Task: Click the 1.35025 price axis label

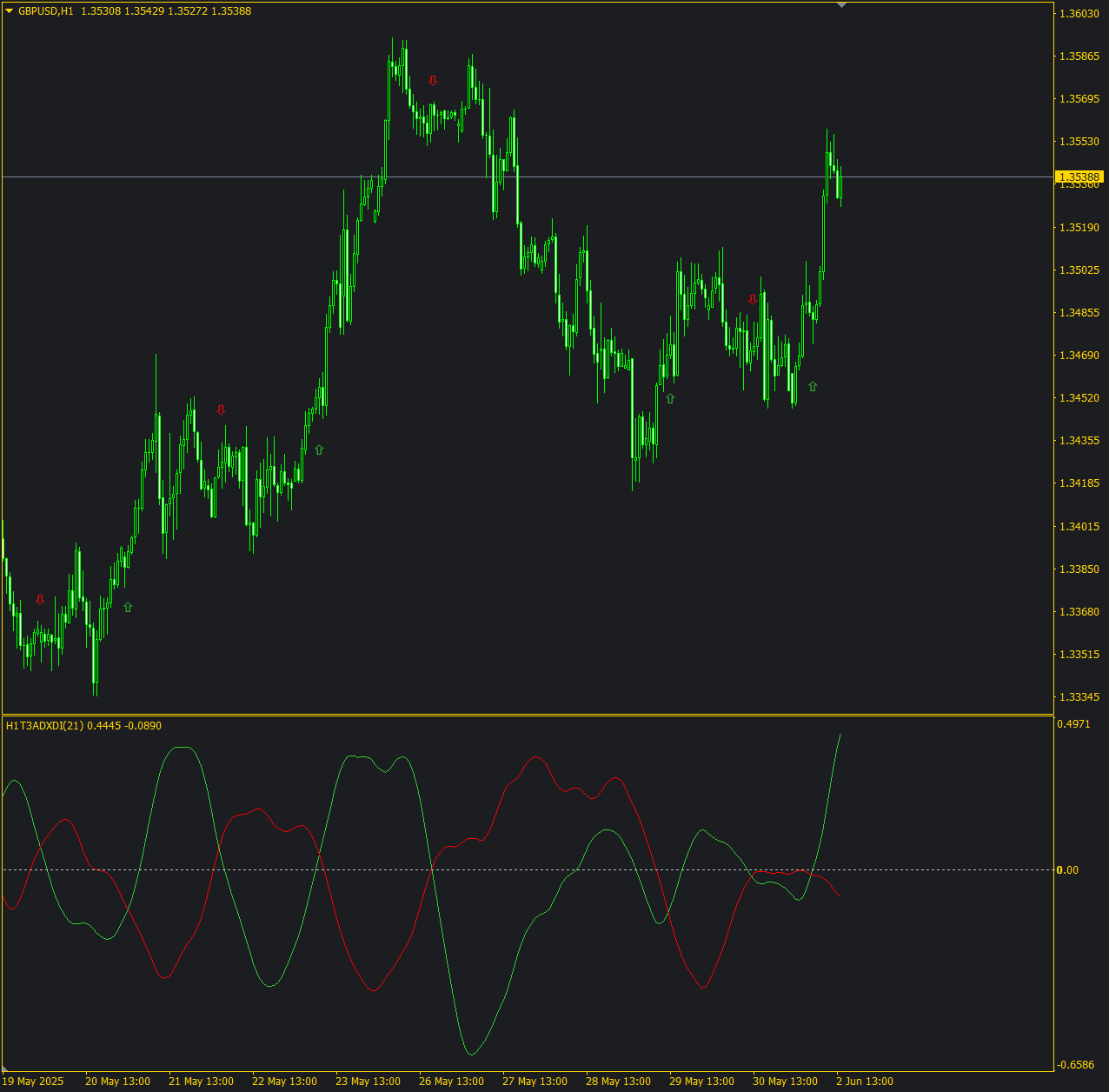Action: [1079, 270]
